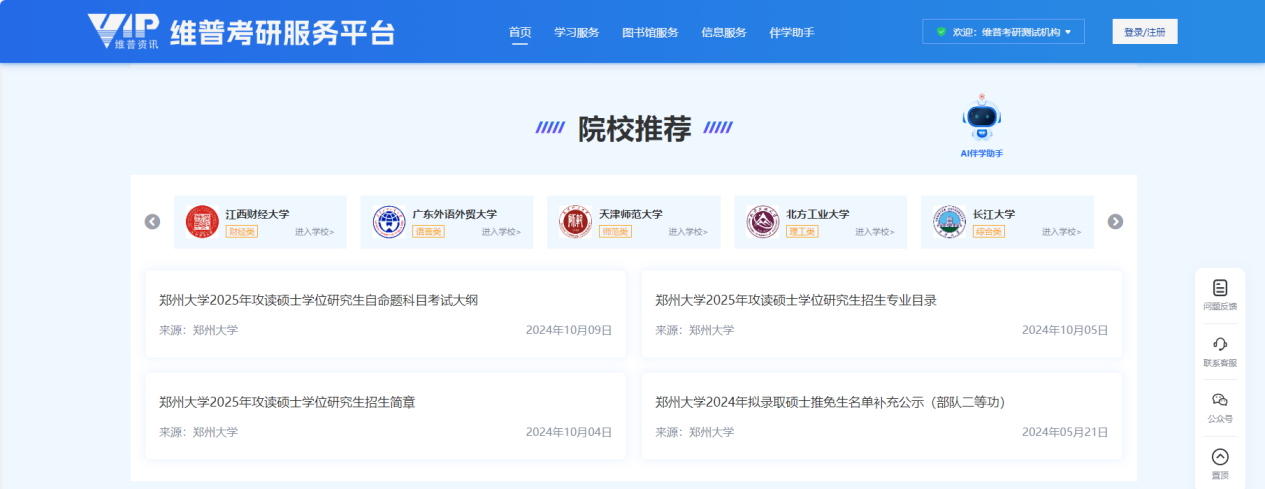Click the 问题反馈 feedback icon
The width and height of the screenshot is (1265, 489).
click(1219, 288)
